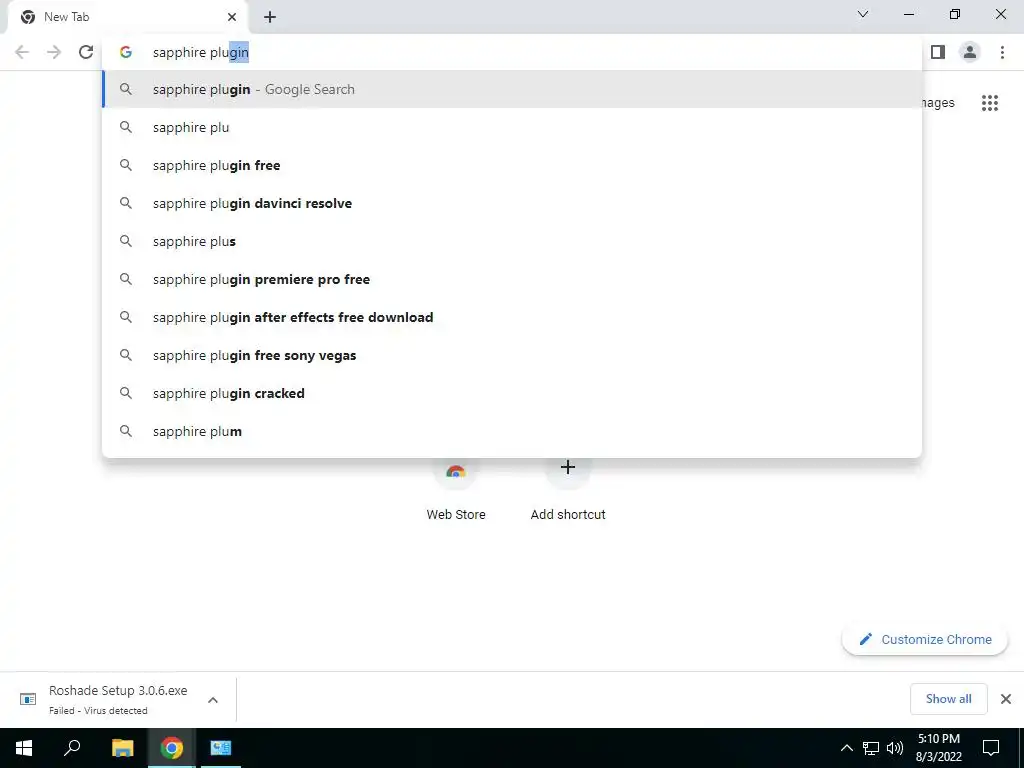
Task: Click the Customize Chrome button
Action: click(925, 639)
